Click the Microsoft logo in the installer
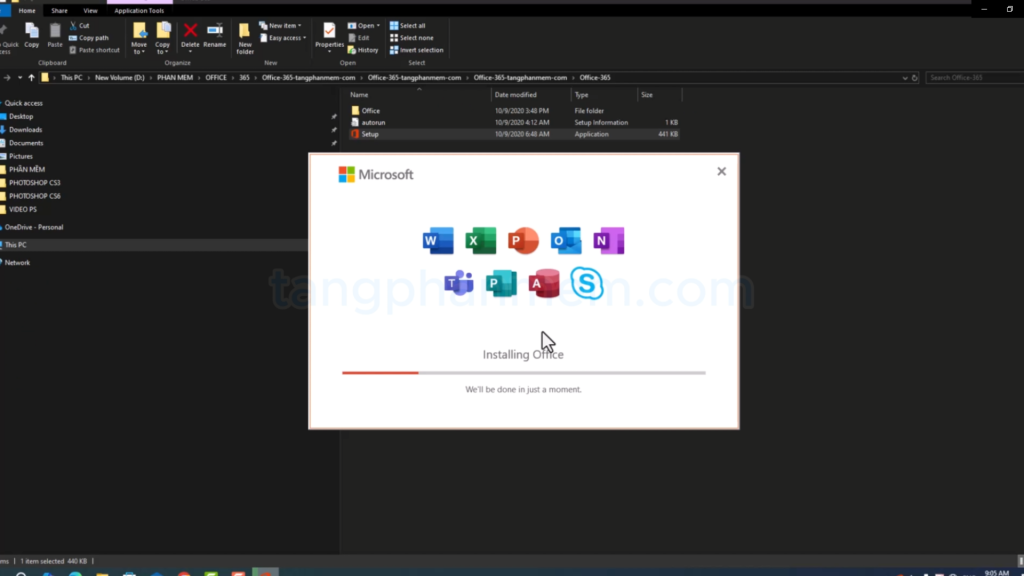 pyautogui.click(x=376, y=174)
